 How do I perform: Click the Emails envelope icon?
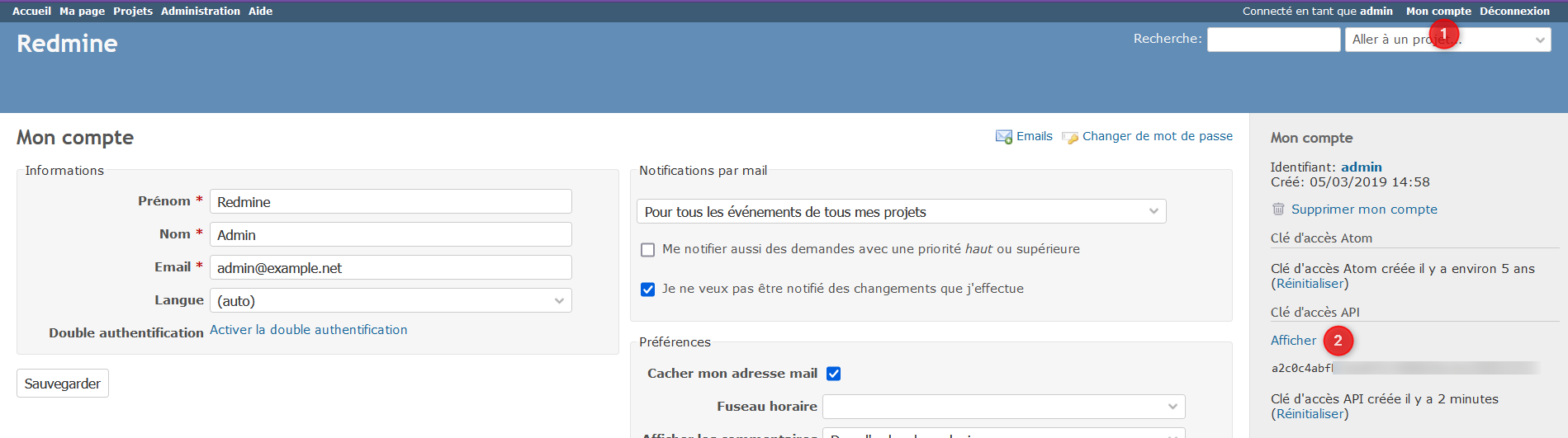(1003, 137)
